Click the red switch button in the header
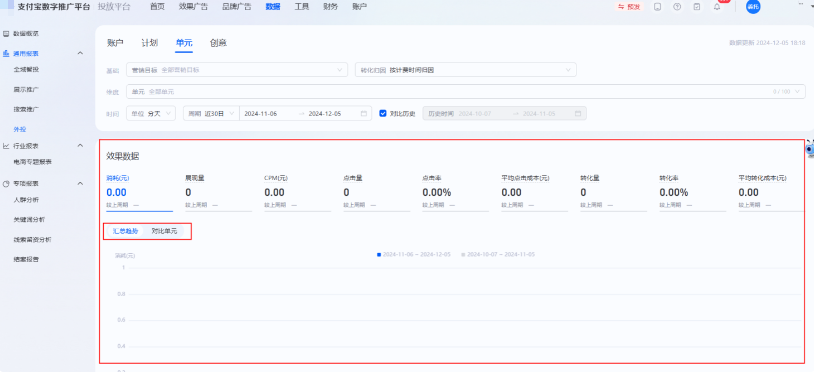This screenshot has height=373, width=814. coord(629,7)
